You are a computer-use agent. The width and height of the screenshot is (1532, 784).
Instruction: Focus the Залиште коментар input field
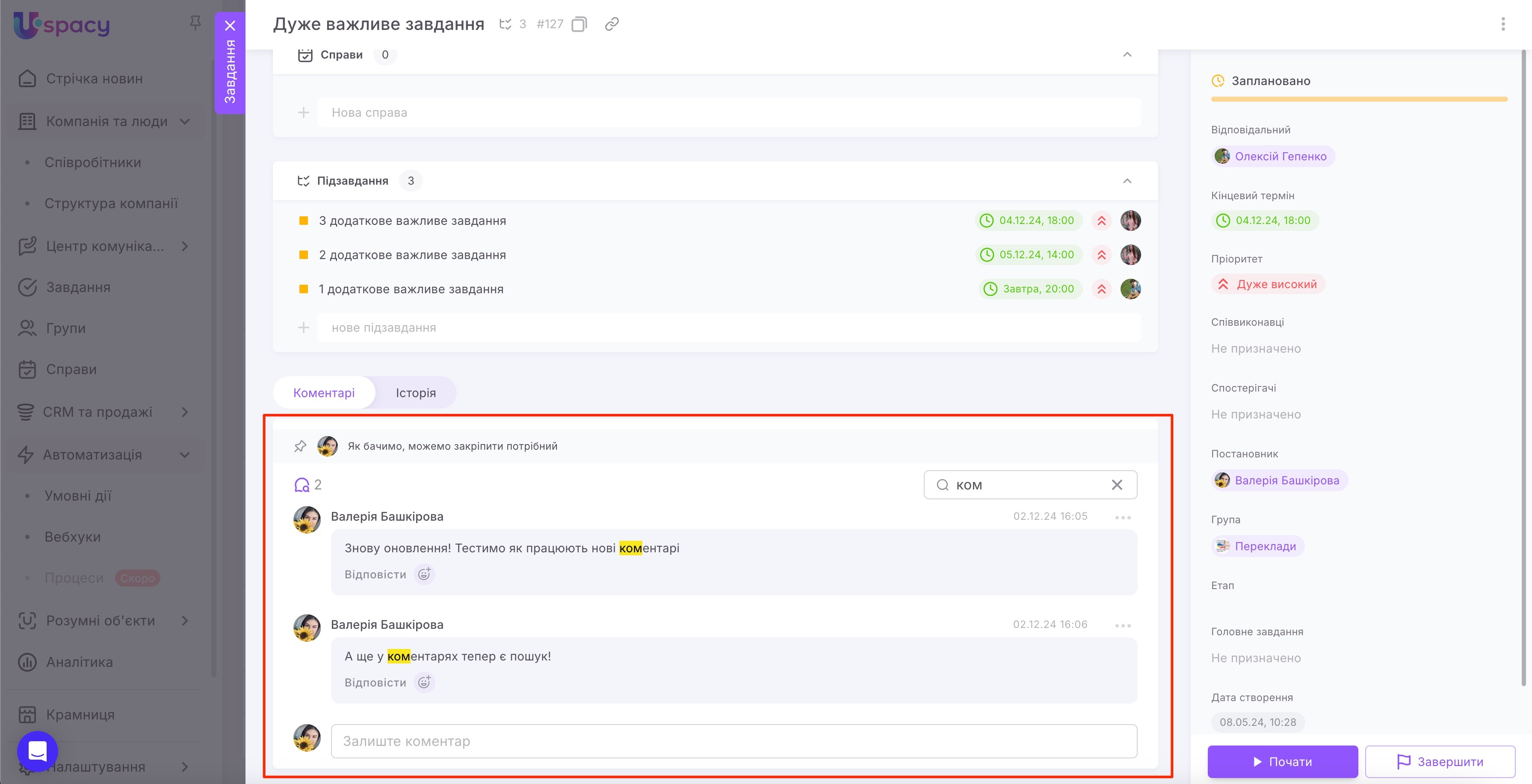point(733,741)
